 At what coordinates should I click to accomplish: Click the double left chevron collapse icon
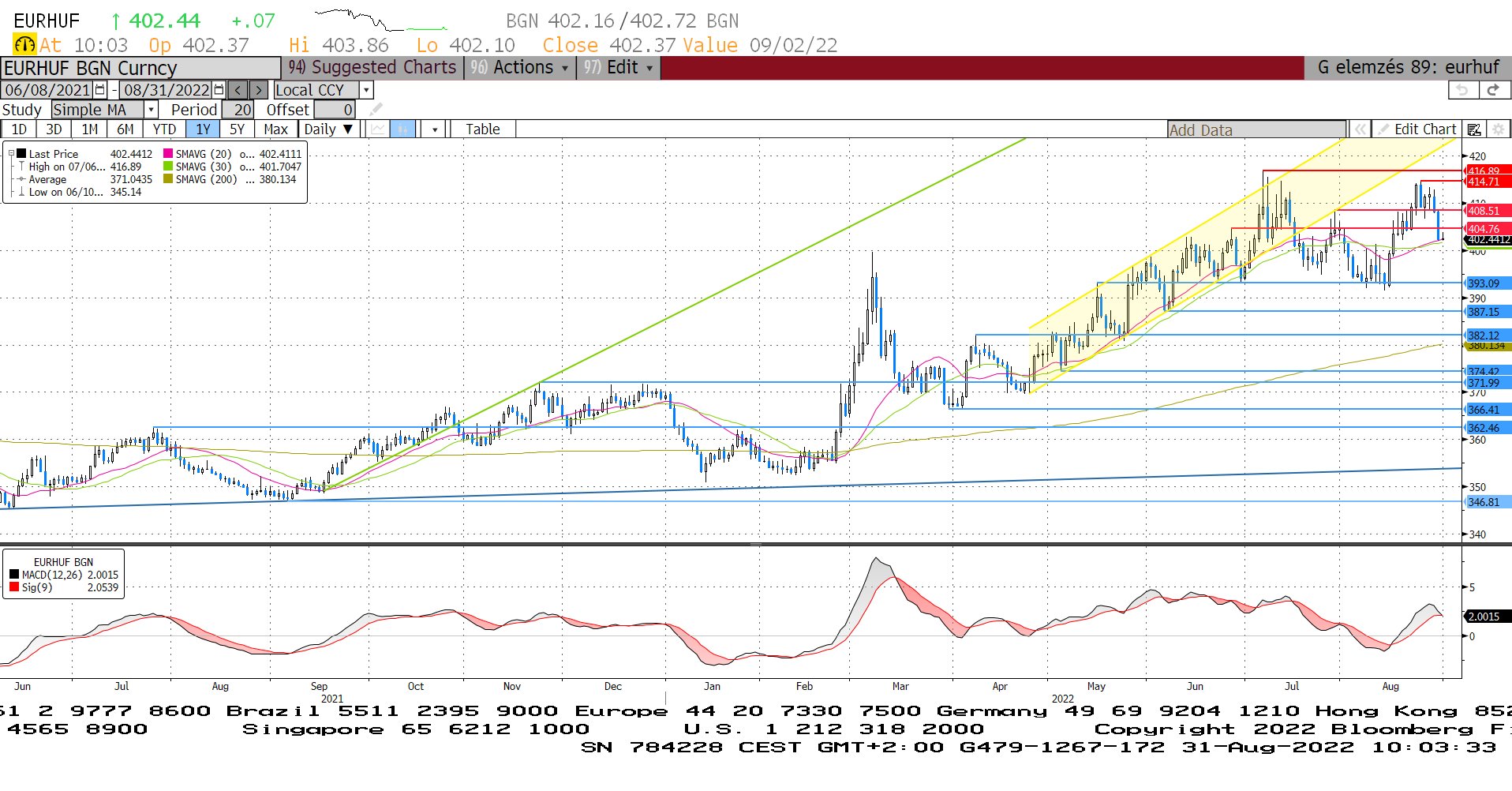coord(1360,129)
